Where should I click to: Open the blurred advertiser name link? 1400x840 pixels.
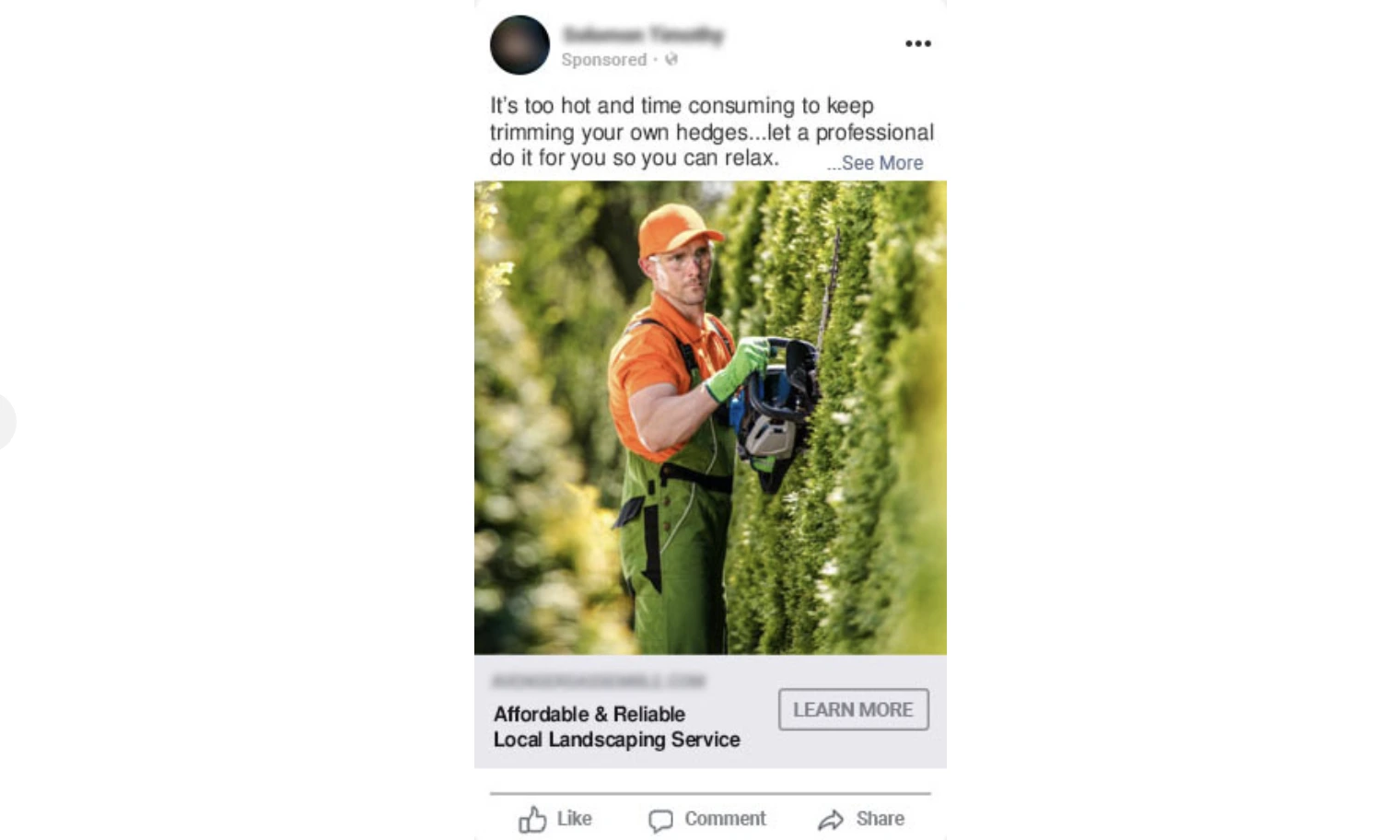pyautogui.click(x=643, y=35)
